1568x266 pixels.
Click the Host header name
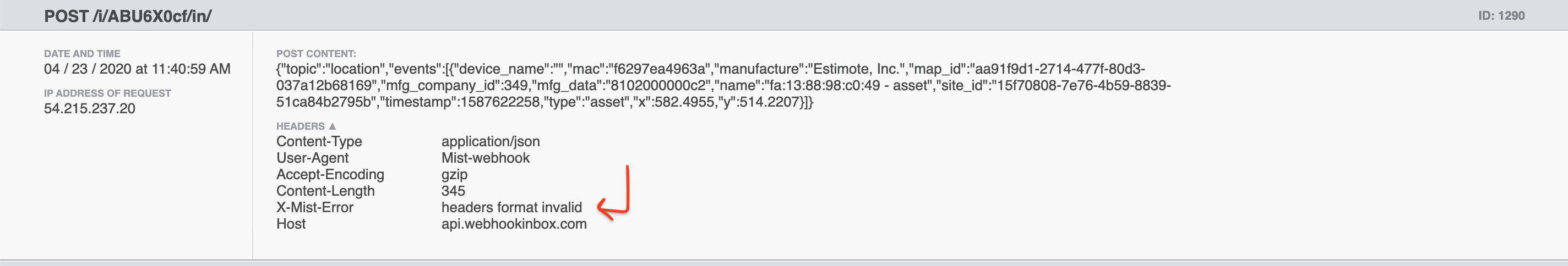(291, 224)
